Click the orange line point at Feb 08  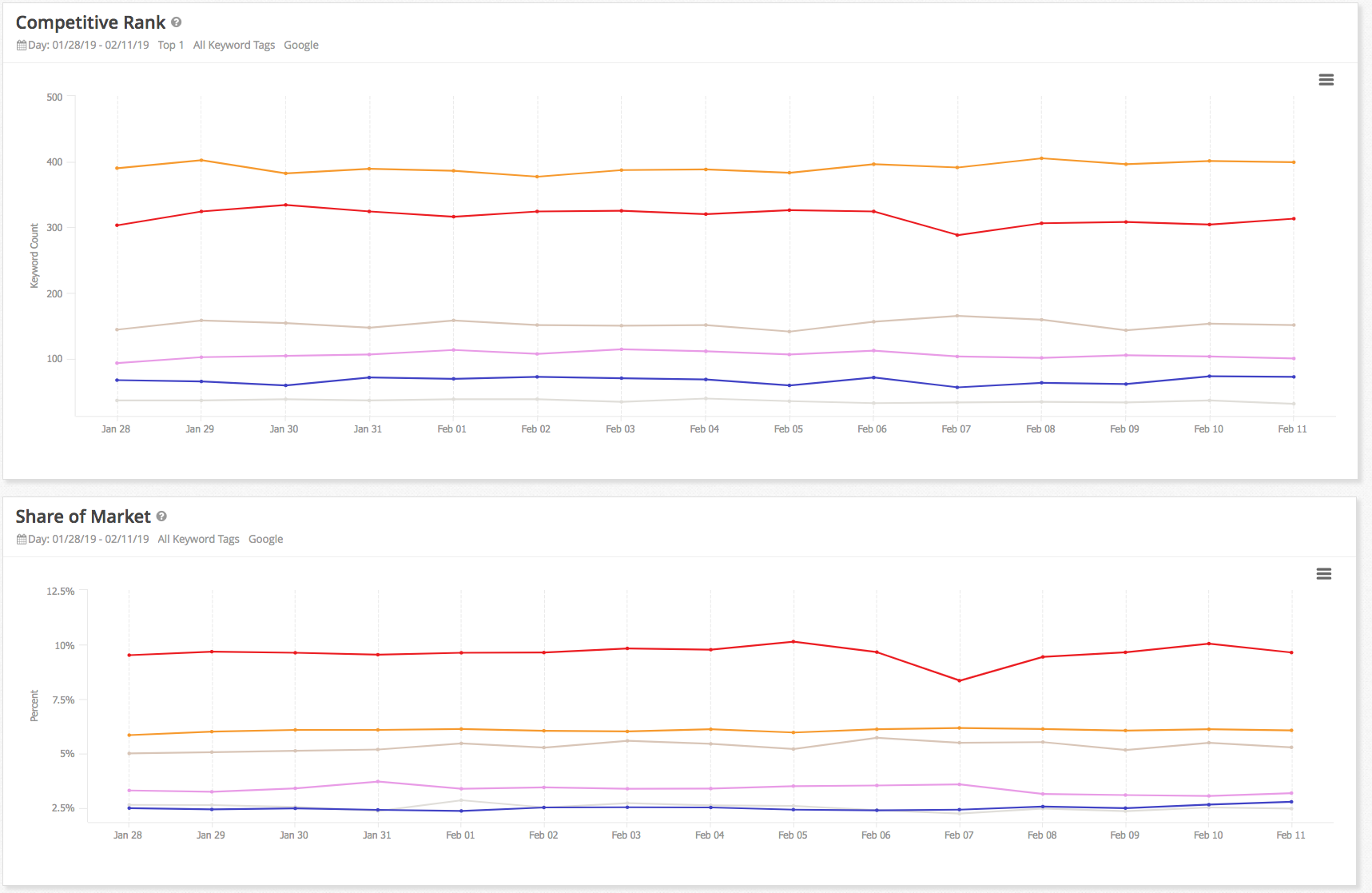point(1040,158)
